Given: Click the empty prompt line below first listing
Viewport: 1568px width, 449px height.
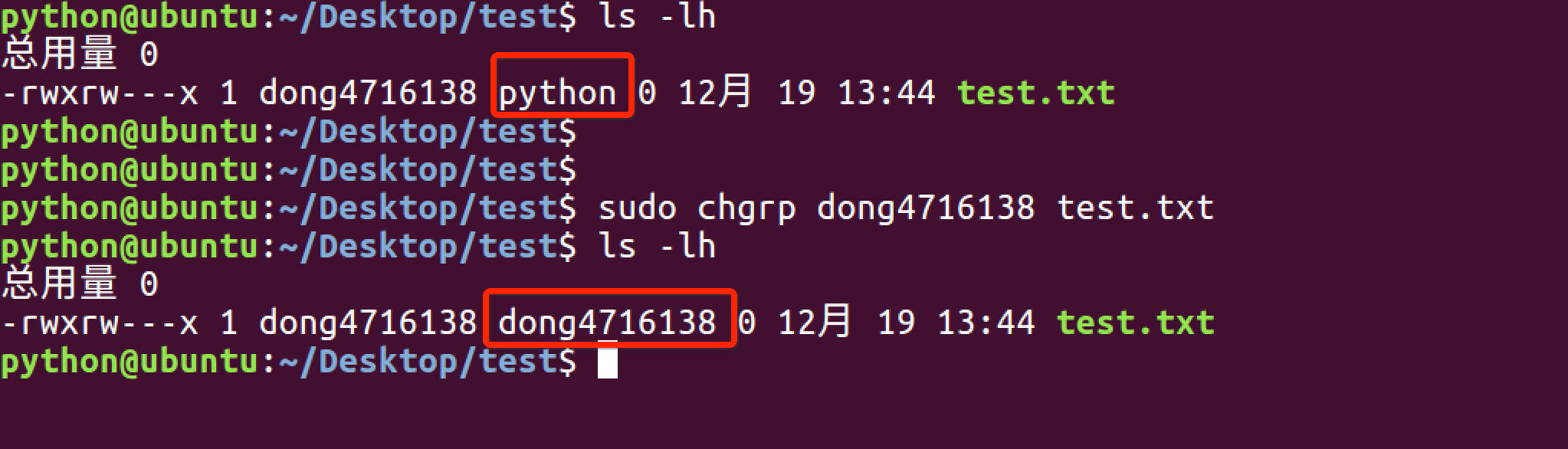Looking at the screenshot, I should [x=288, y=132].
